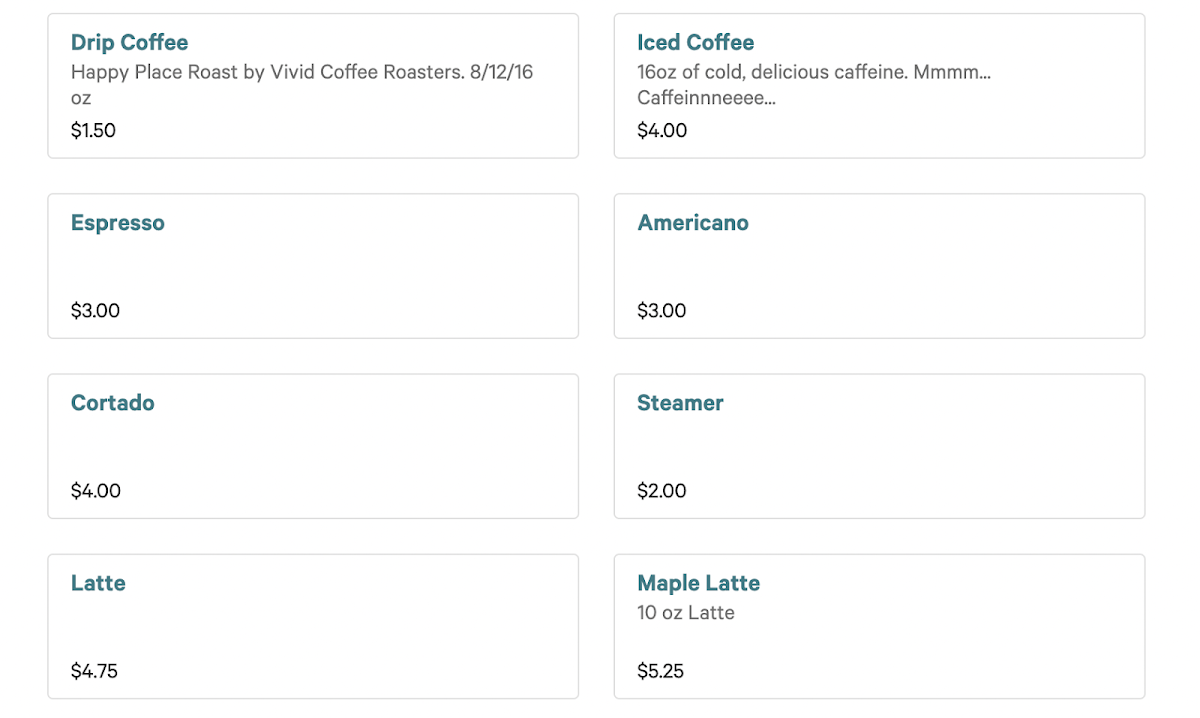Click the Latte title in bottom-left card
The image size is (1200, 718).
pyautogui.click(x=98, y=583)
